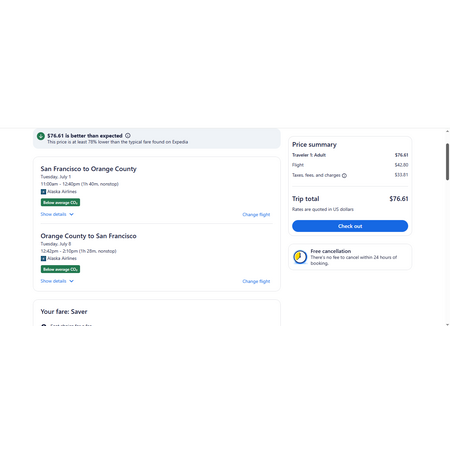Click the scrollbar down arrow
This screenshot has height=450, width=450.
point(447,324)
